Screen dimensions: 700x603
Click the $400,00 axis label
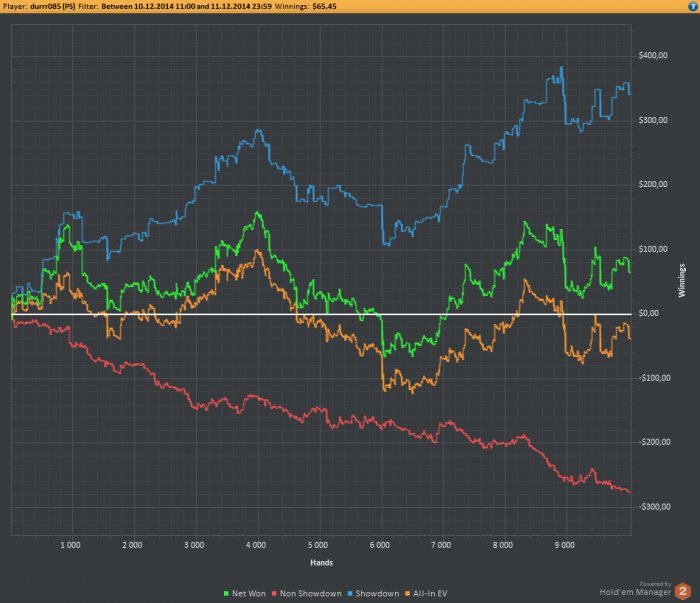[x=653, y=55]
